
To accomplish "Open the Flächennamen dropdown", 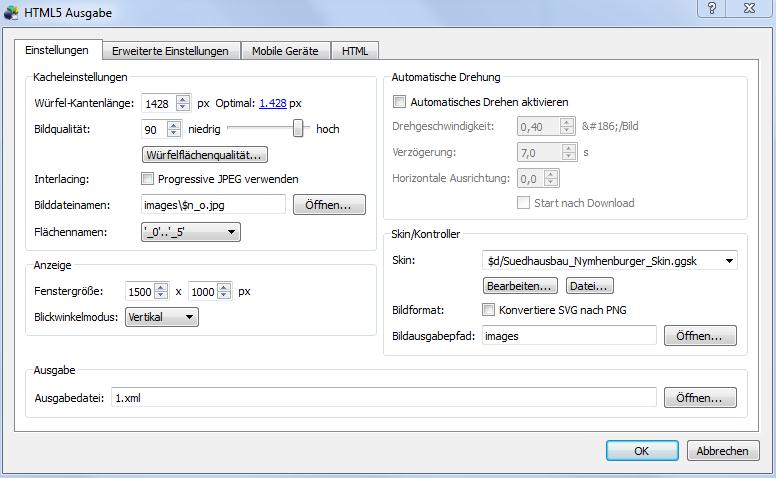I will 191,232.
